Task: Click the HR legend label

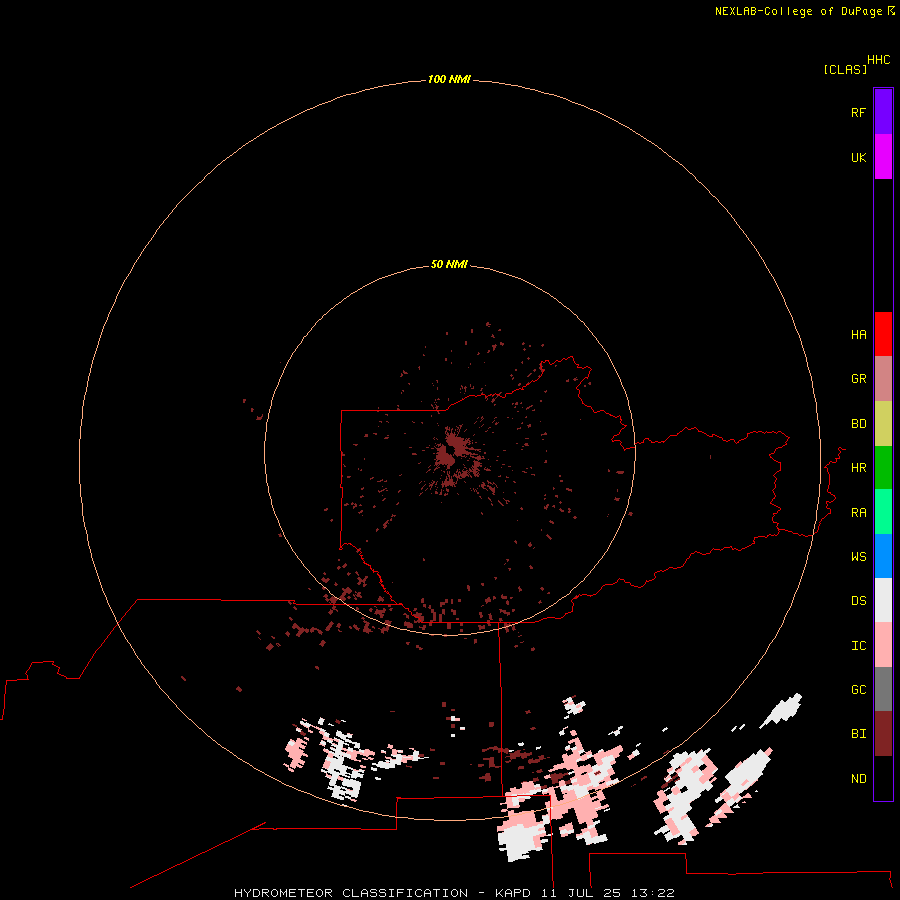Action: pos(858,468)
